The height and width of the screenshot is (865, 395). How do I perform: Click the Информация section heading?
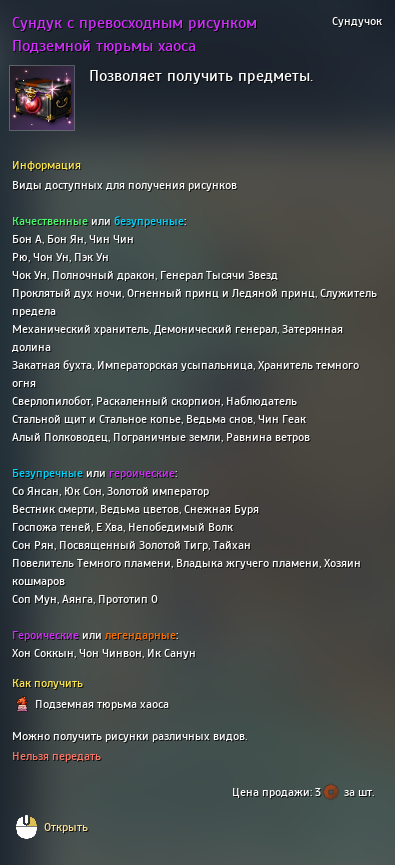46,165
